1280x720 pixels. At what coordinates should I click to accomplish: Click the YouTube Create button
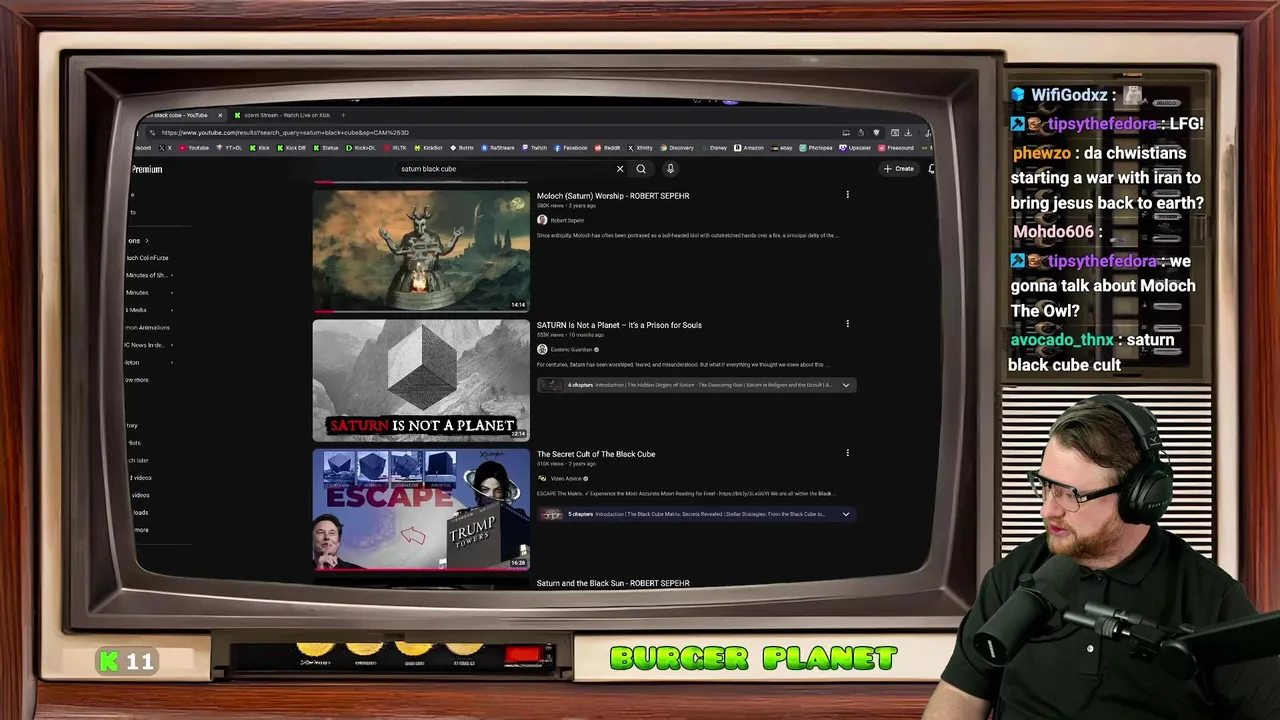(899, 169)
